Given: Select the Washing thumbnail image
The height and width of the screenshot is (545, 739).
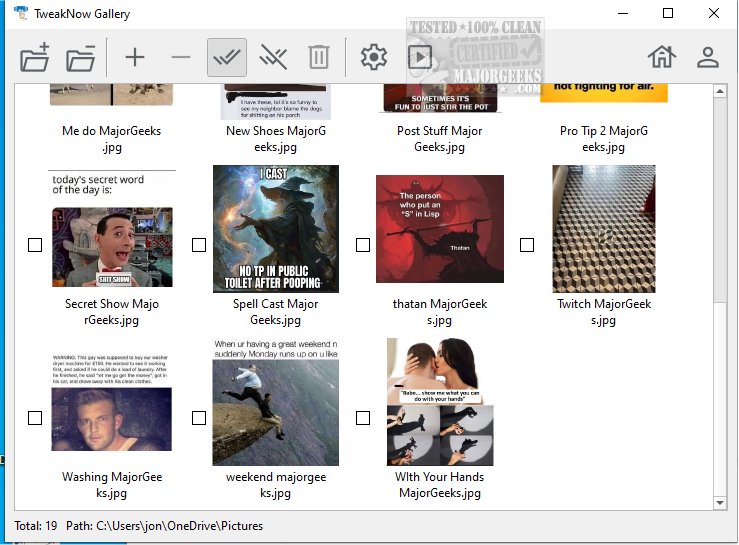Looking at the screenshot, I should pyautogui.click(x=112, y=402).
